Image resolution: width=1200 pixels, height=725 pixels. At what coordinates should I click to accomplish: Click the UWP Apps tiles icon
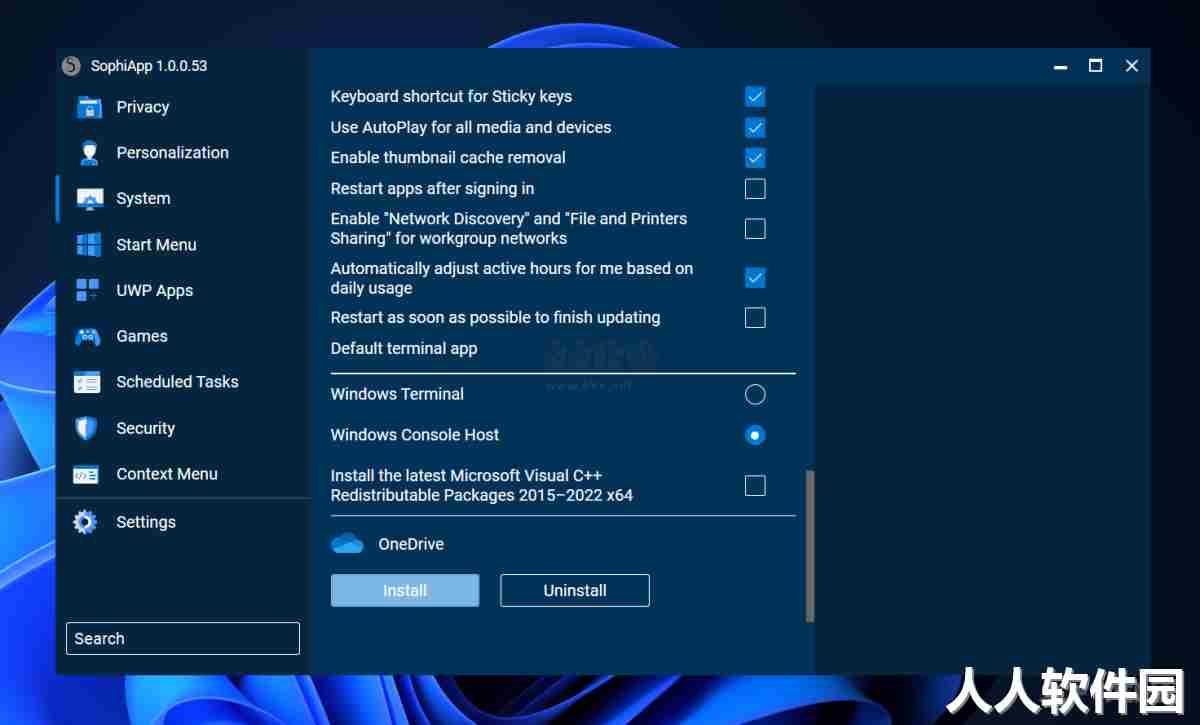pyautogui.click(x=89, y=291)
